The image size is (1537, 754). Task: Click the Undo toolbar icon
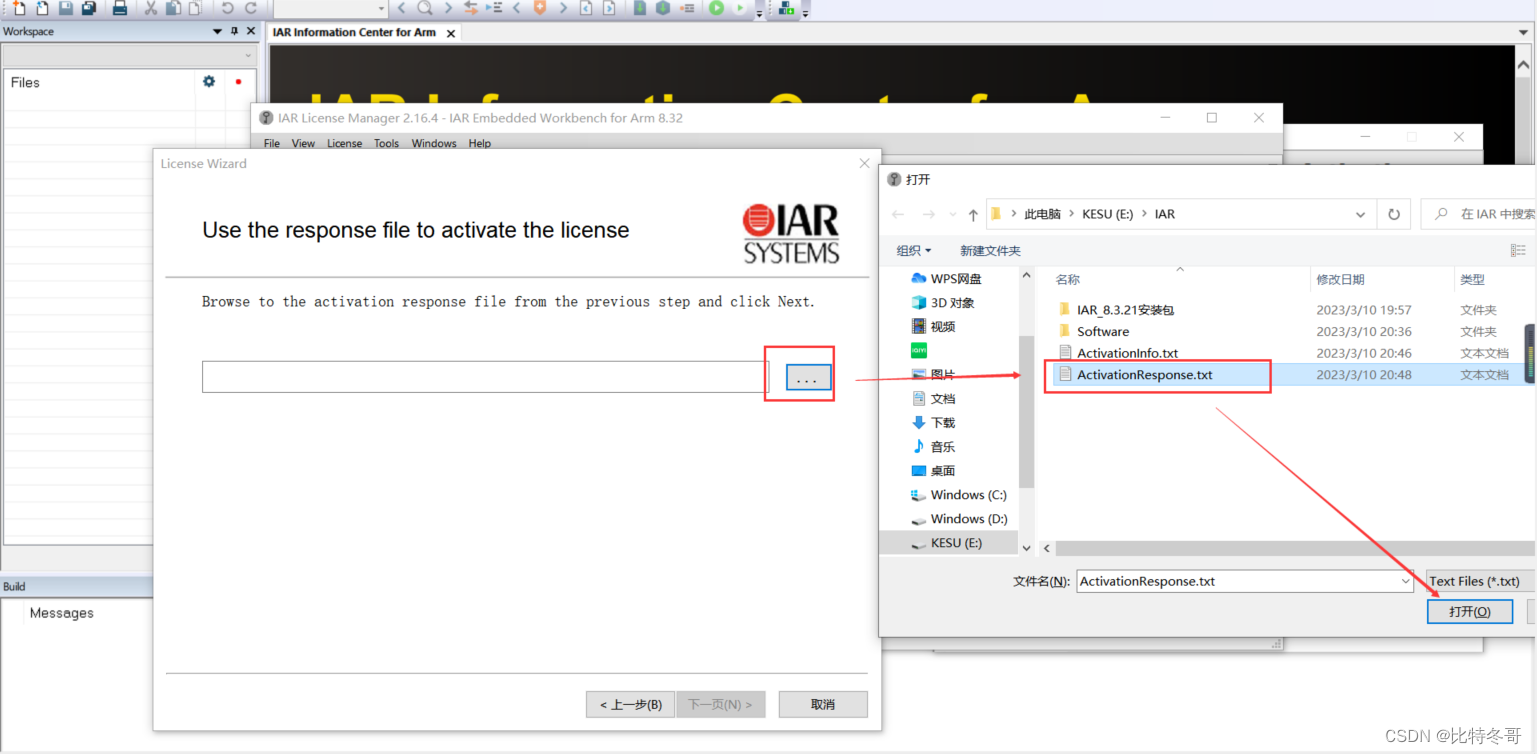[x=228, y=8]
